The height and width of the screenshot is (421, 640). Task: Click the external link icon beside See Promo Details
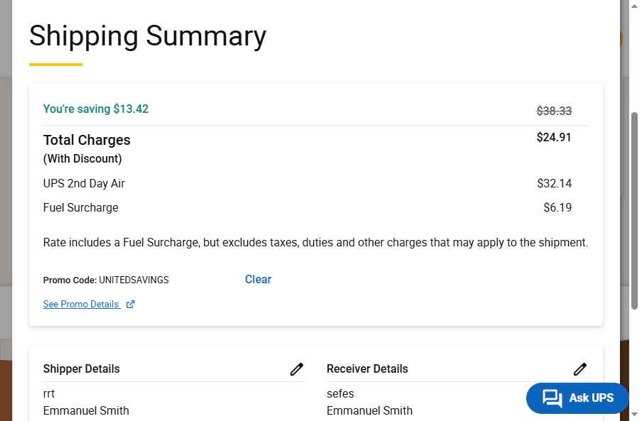(131, 305)
